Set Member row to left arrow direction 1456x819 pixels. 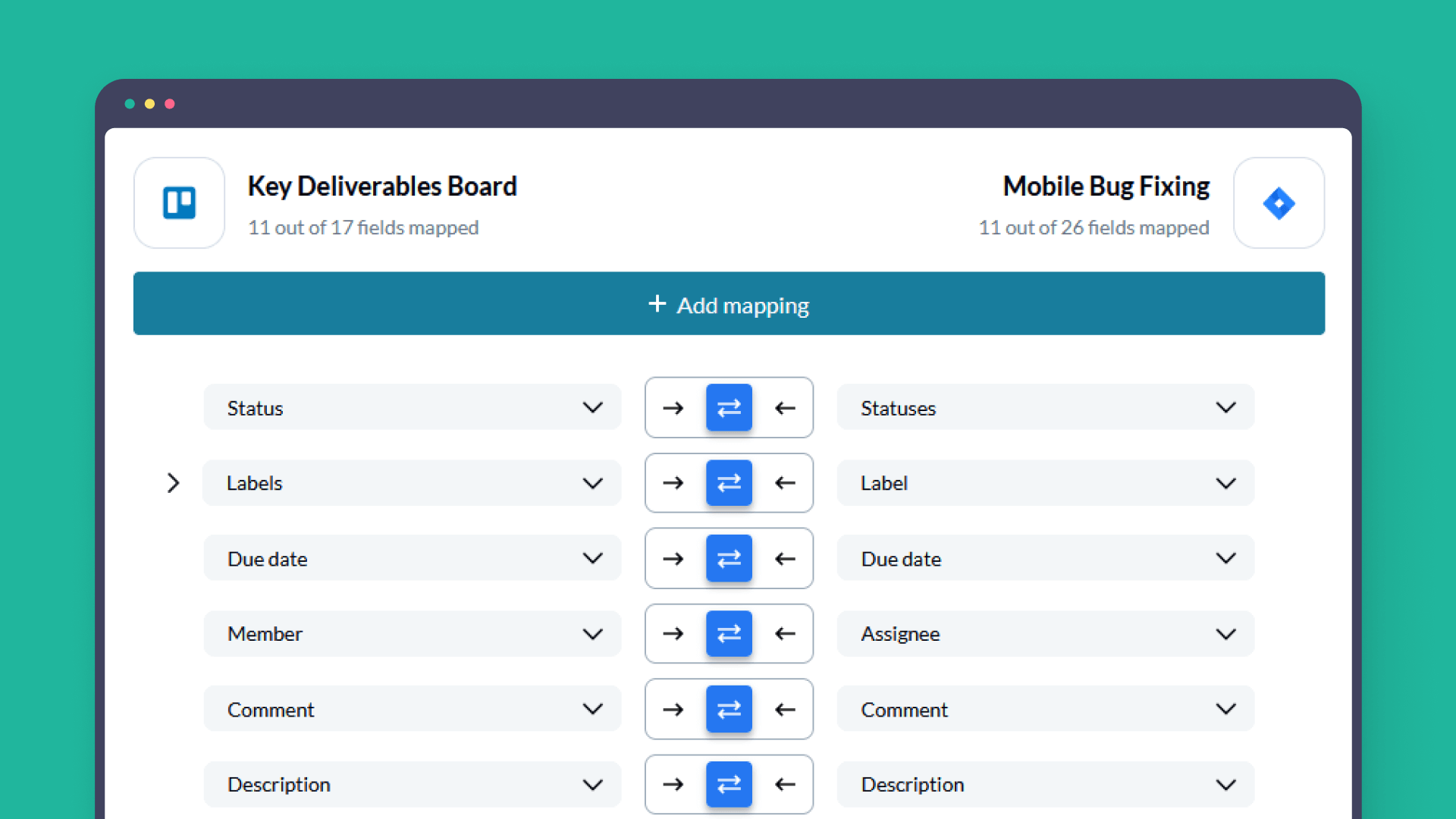pos(785,634)
